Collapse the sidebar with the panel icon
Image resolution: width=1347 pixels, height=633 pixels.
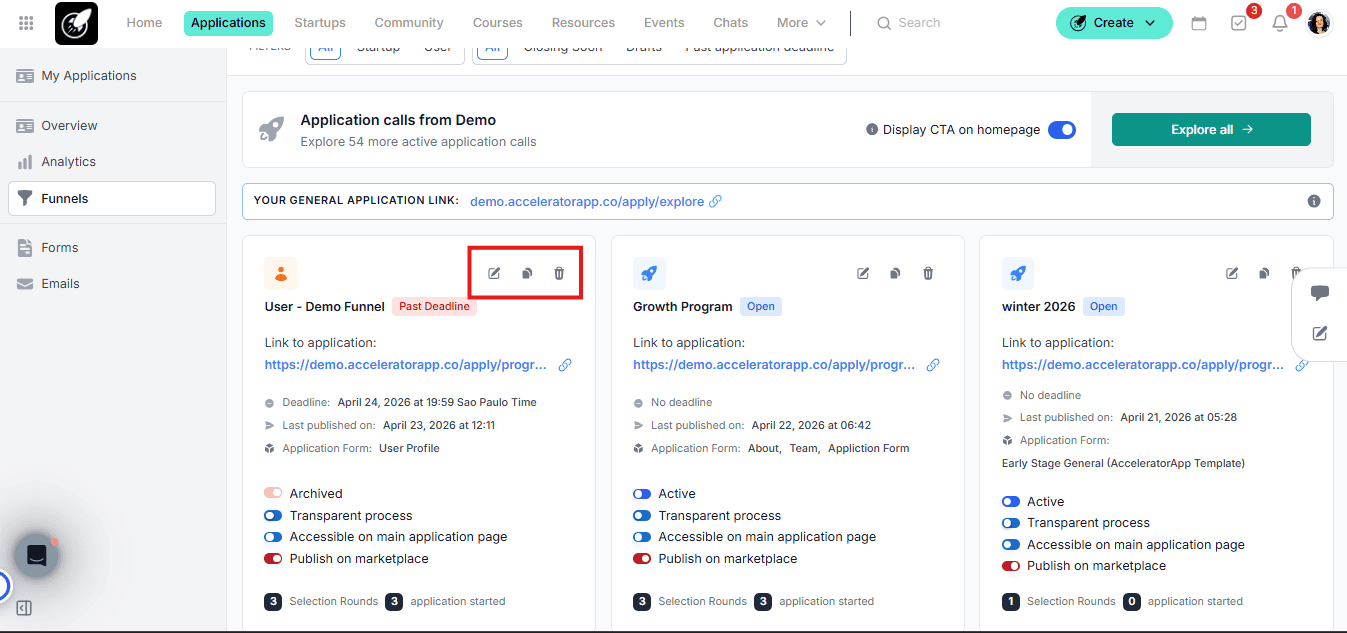(x=25, y=608)
